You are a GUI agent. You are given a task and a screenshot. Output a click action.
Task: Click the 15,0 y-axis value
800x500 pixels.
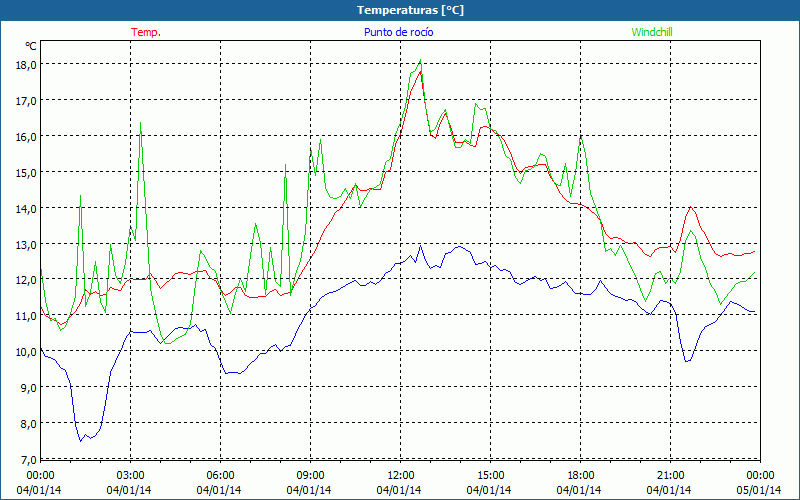click(x=26, y=172)
